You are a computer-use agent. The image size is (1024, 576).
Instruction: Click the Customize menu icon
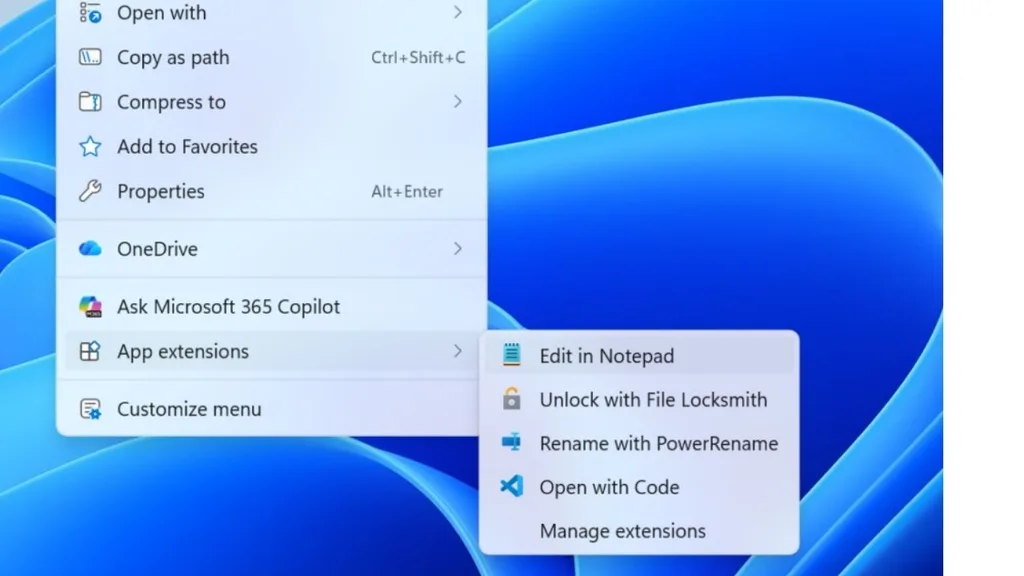pos(90,409)
